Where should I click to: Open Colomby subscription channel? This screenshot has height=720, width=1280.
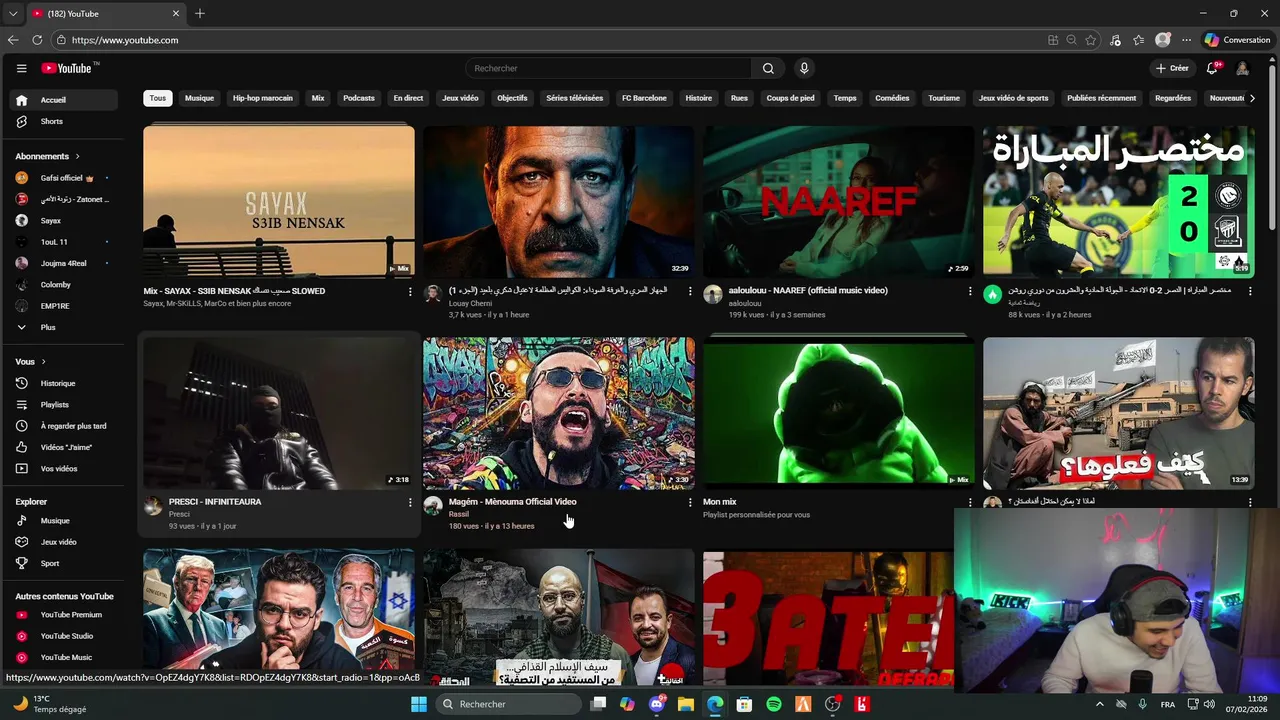(x=62, y=285)
